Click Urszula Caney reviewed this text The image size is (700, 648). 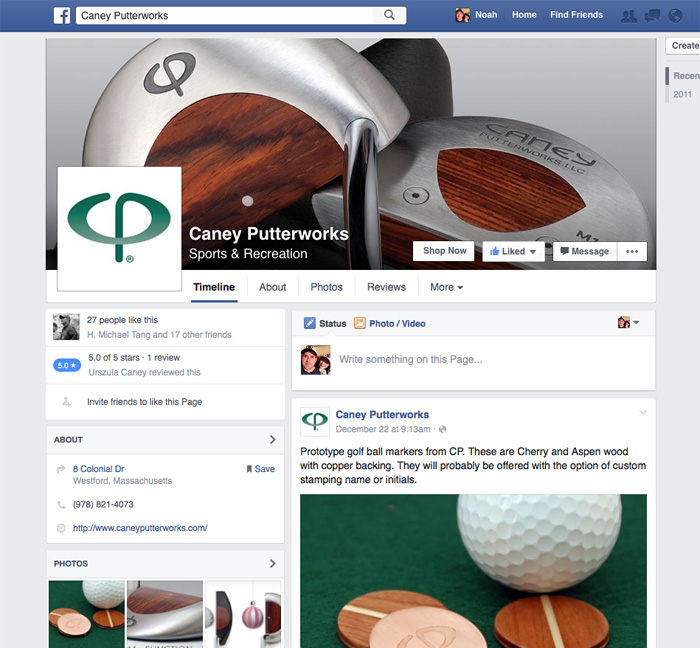[144, 372]
